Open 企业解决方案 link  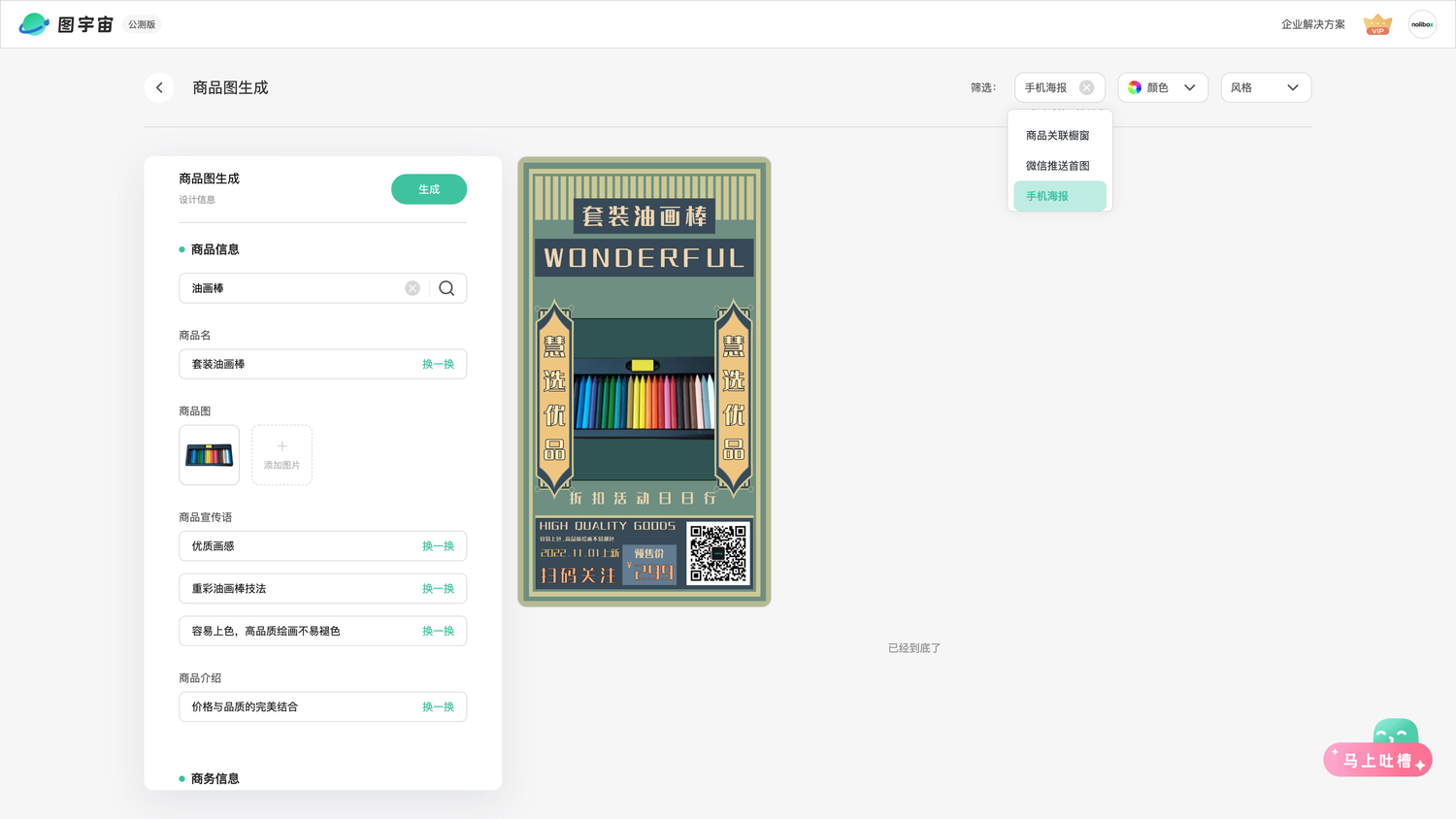[x=1312, y=24]
